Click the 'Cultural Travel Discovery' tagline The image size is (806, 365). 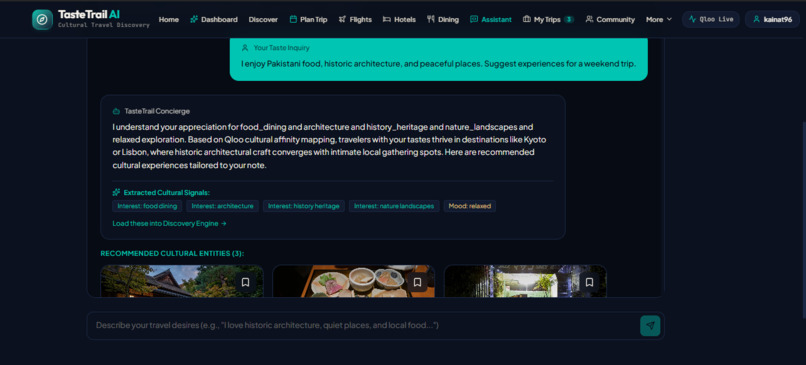(x=104, y=25)
